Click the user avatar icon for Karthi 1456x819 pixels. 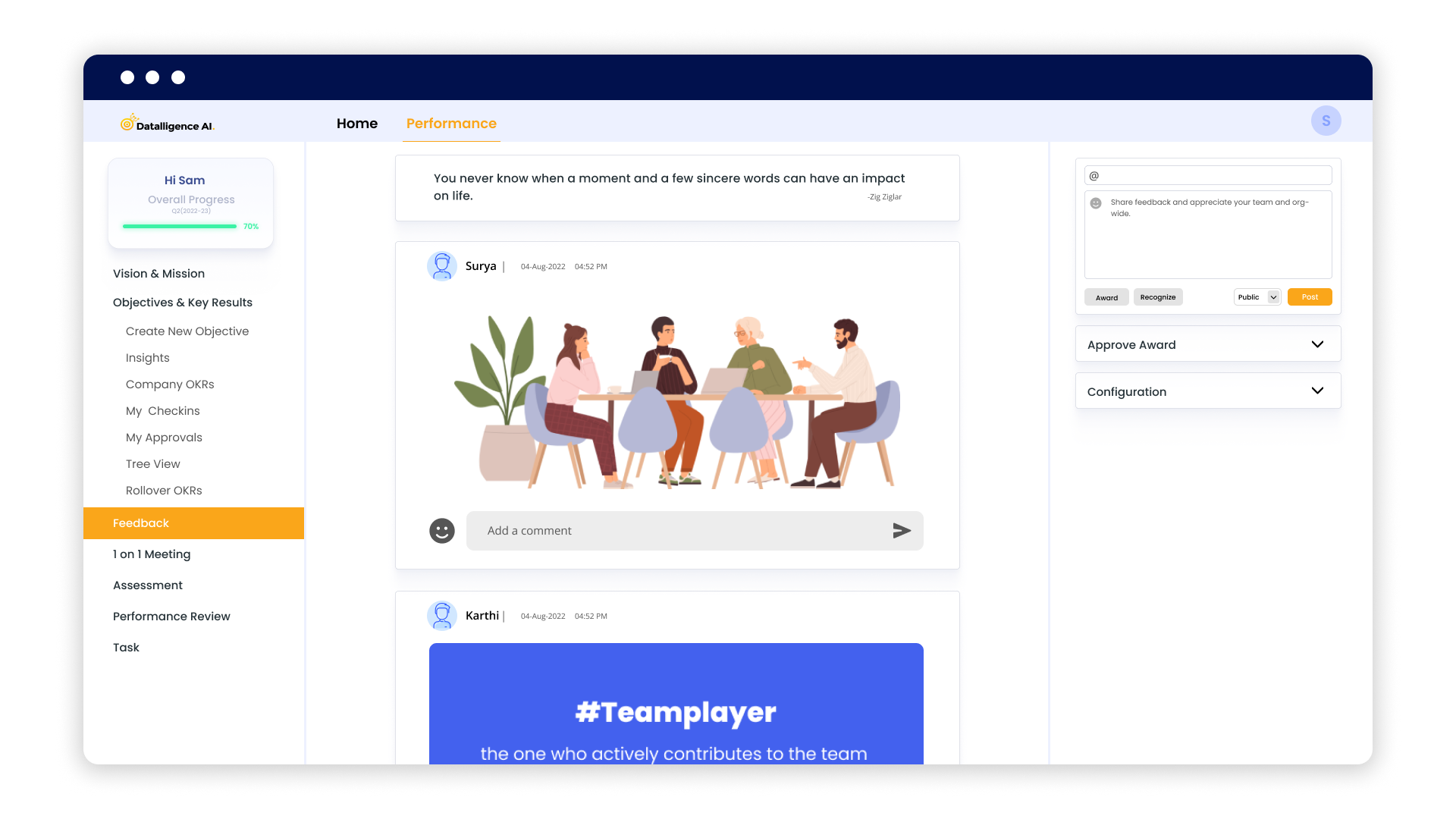pyautogui.click(x=442, y=614)
